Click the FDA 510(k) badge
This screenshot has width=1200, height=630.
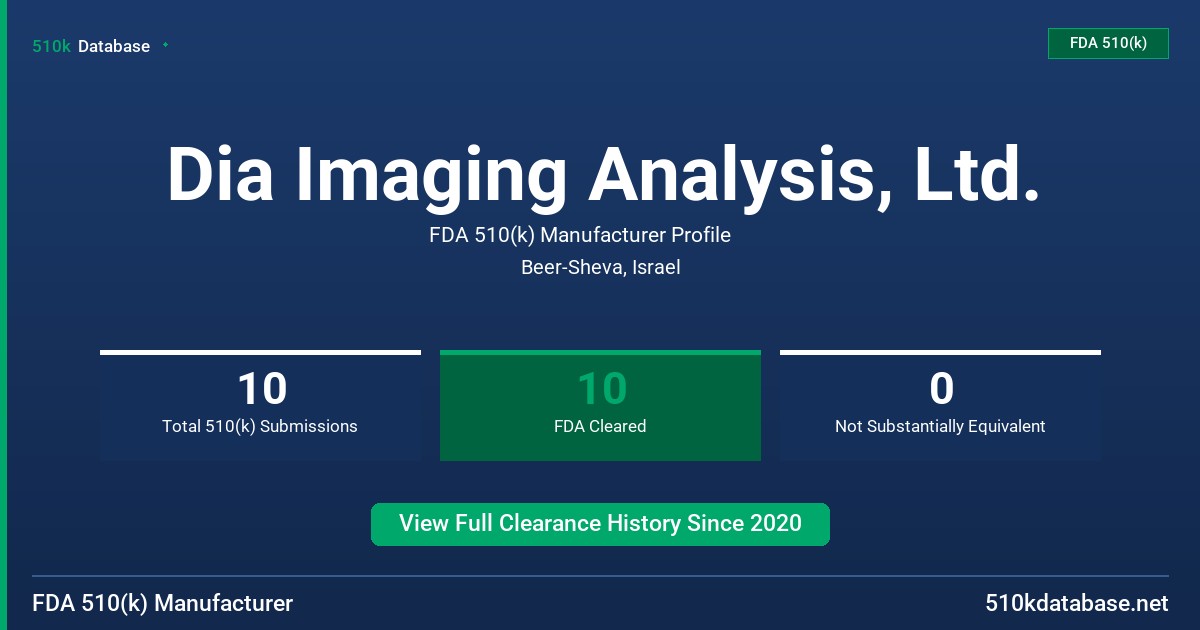1108,43
